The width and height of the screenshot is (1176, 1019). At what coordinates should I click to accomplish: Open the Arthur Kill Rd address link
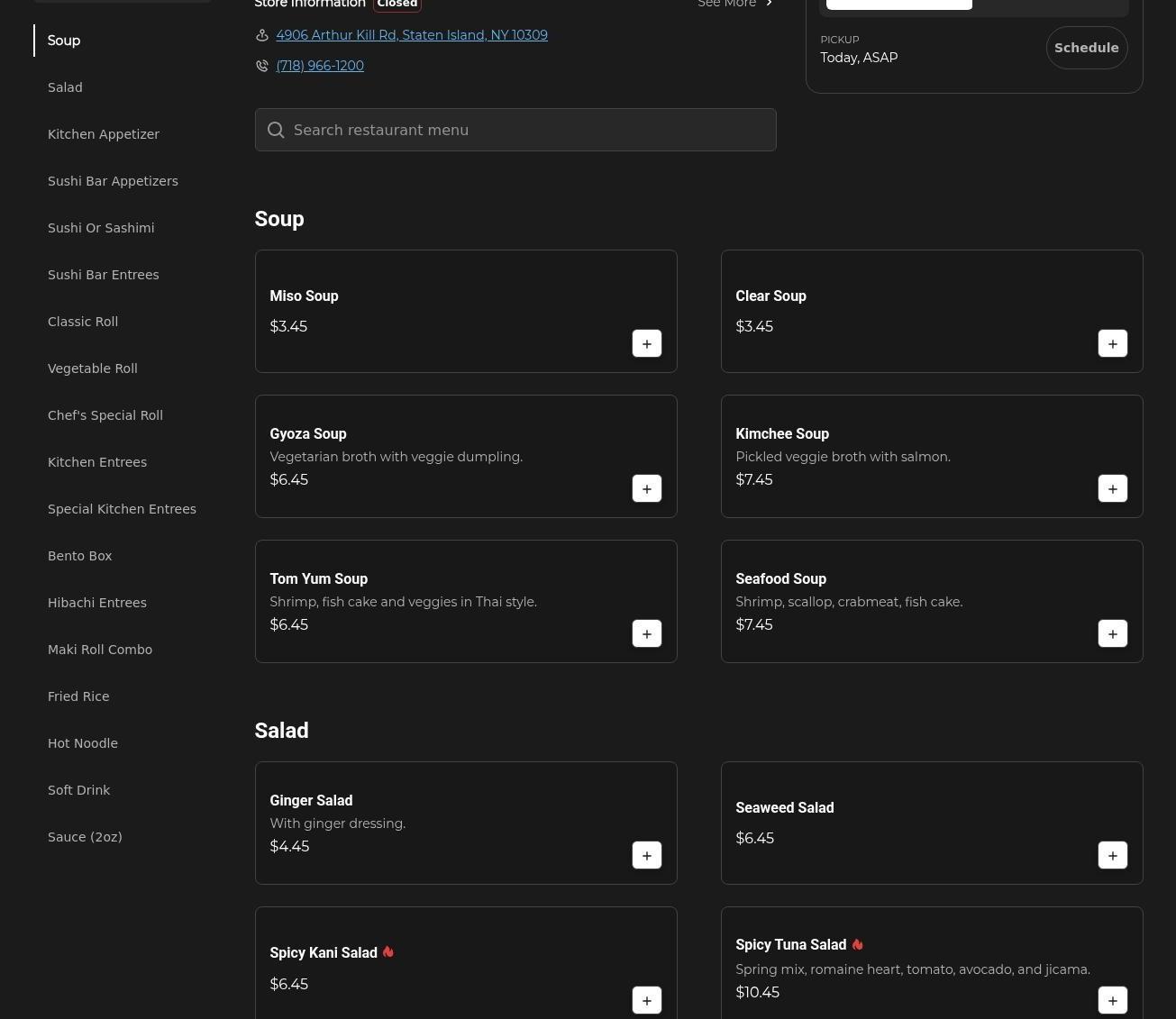coord(412,35)
